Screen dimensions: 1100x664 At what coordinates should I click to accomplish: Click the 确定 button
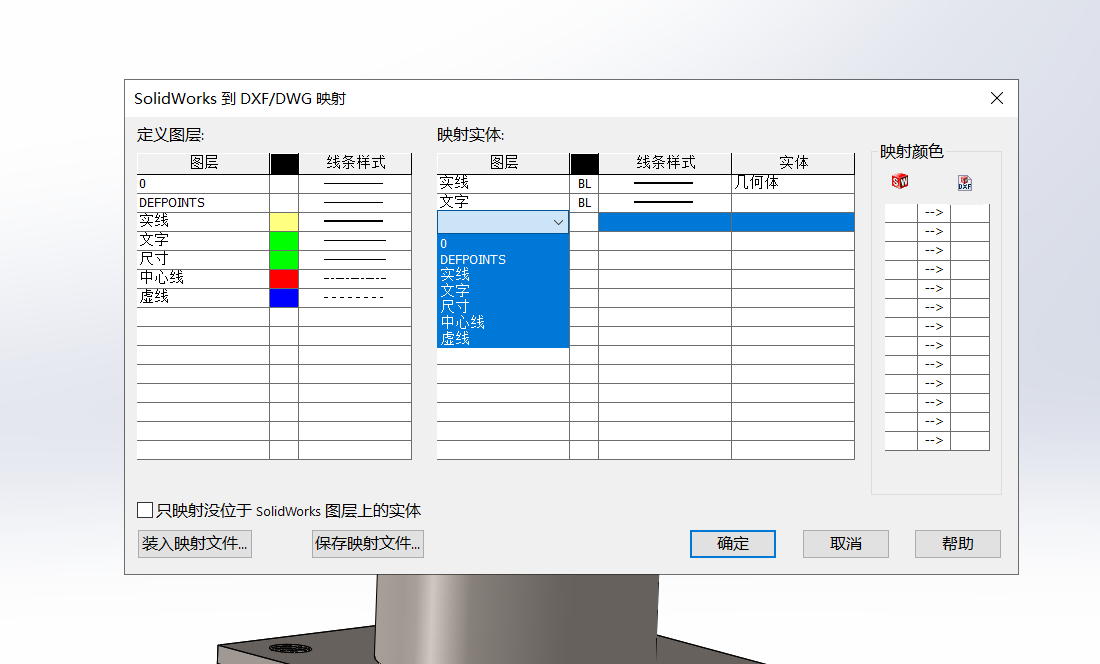click(733, 543)
